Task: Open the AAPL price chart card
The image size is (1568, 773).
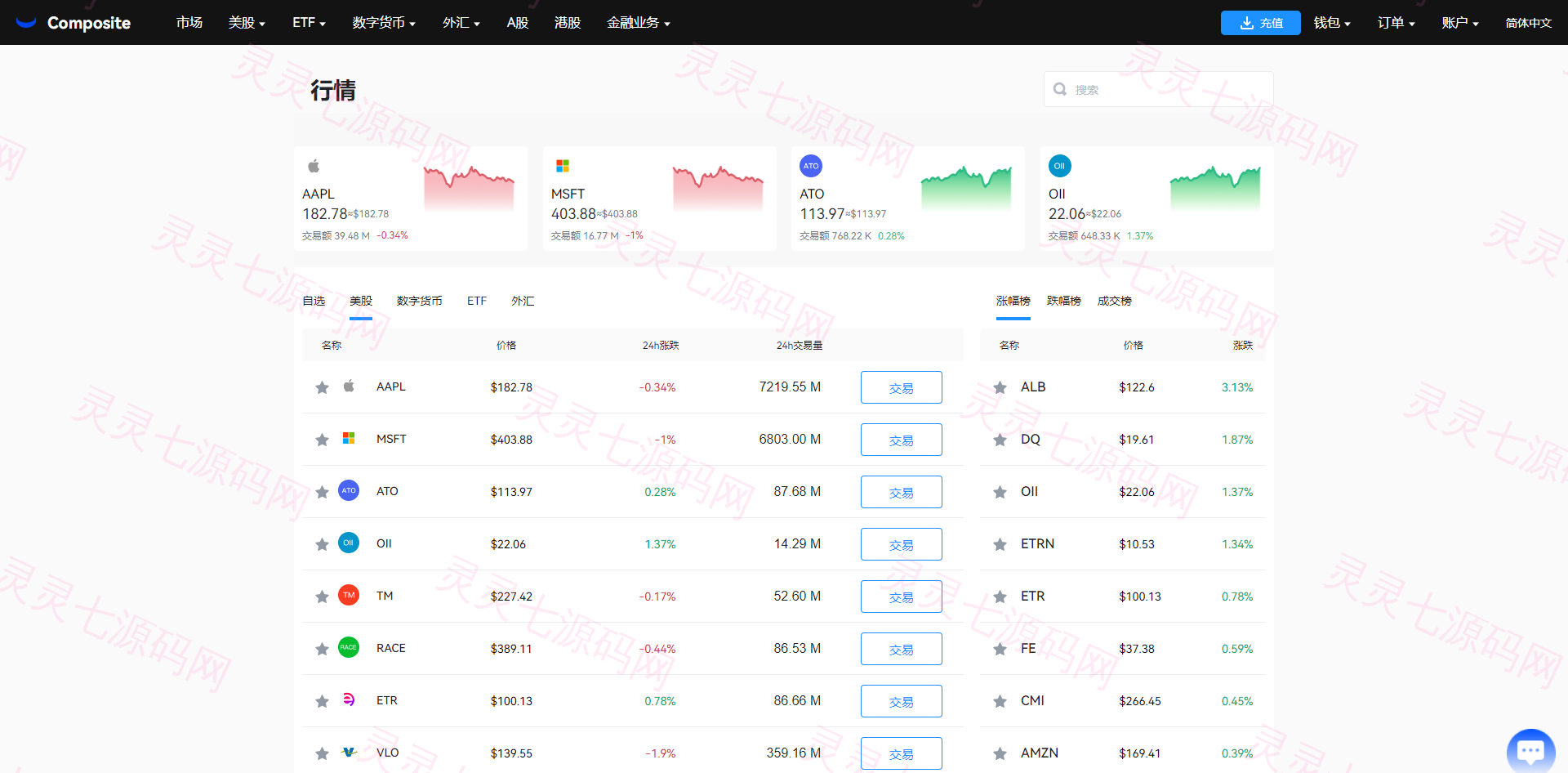Action: (411, 199)
